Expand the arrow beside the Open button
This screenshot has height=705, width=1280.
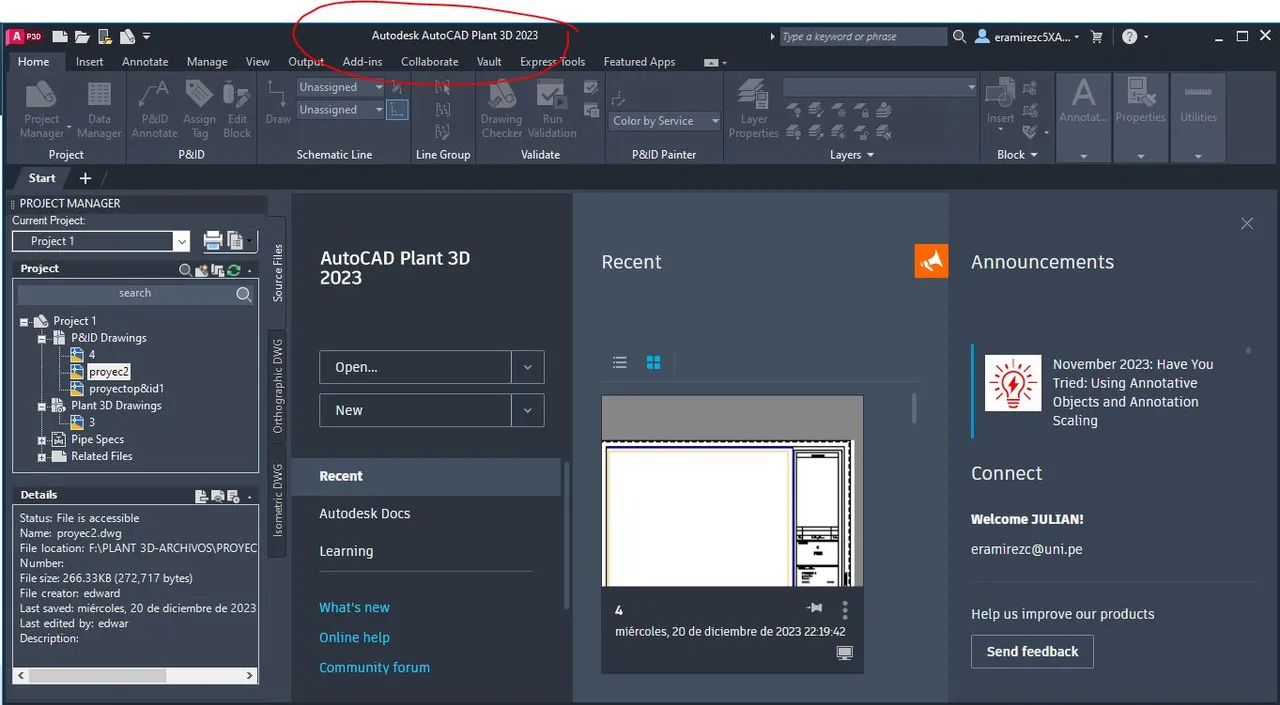(527, 367)
